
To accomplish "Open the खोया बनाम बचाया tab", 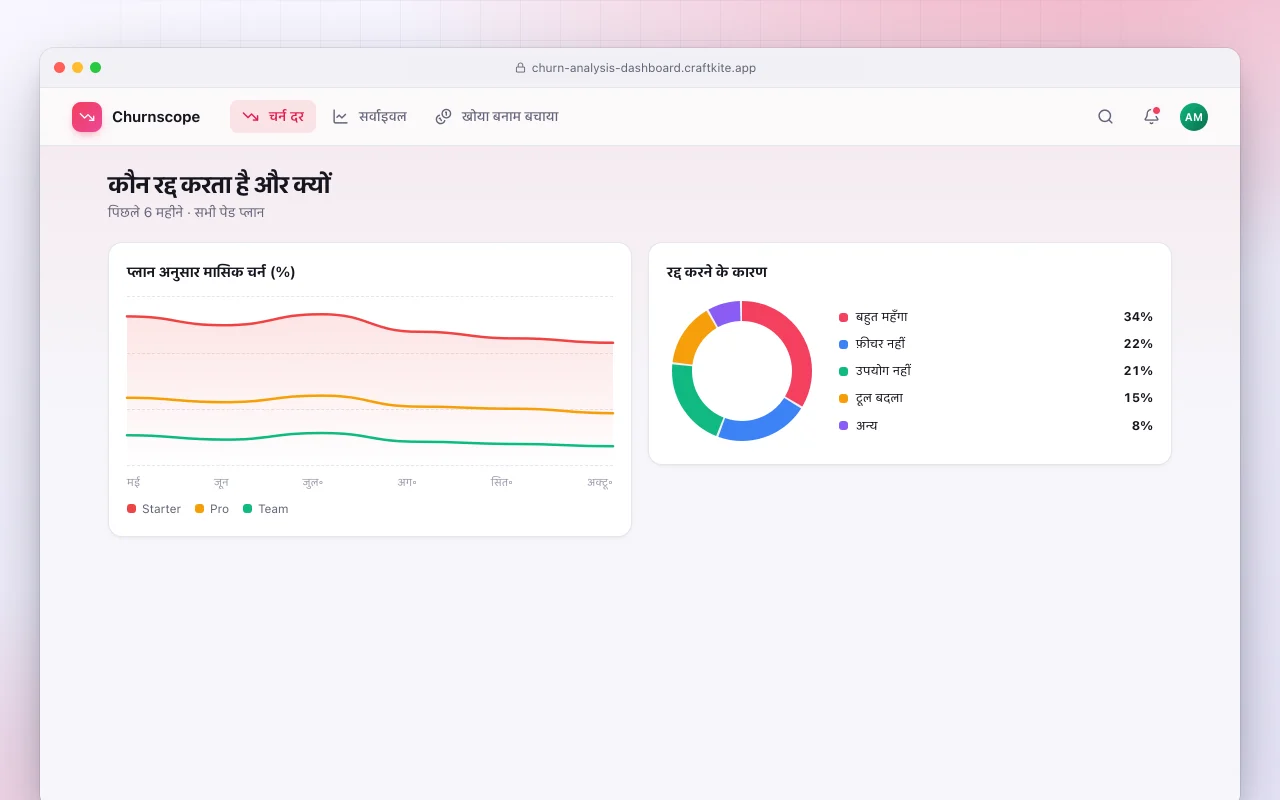I will tap(497, 117).
